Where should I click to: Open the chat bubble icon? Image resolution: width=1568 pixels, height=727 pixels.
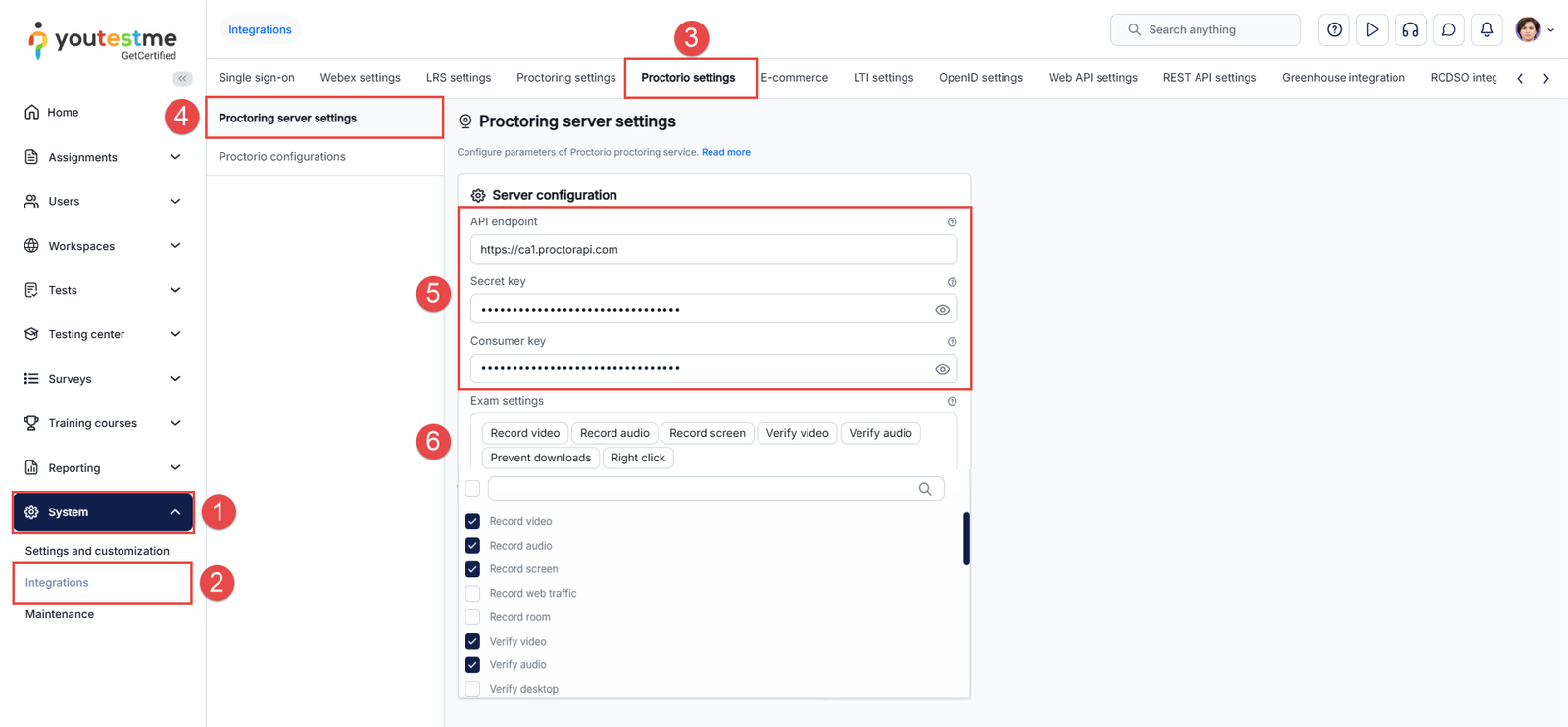pos(1448,30)
